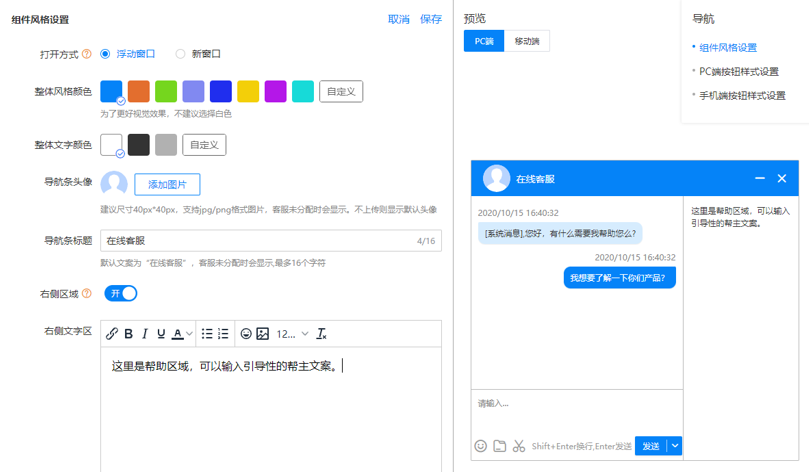
Task: Clear text formatting in the editor
Action: 321,334
